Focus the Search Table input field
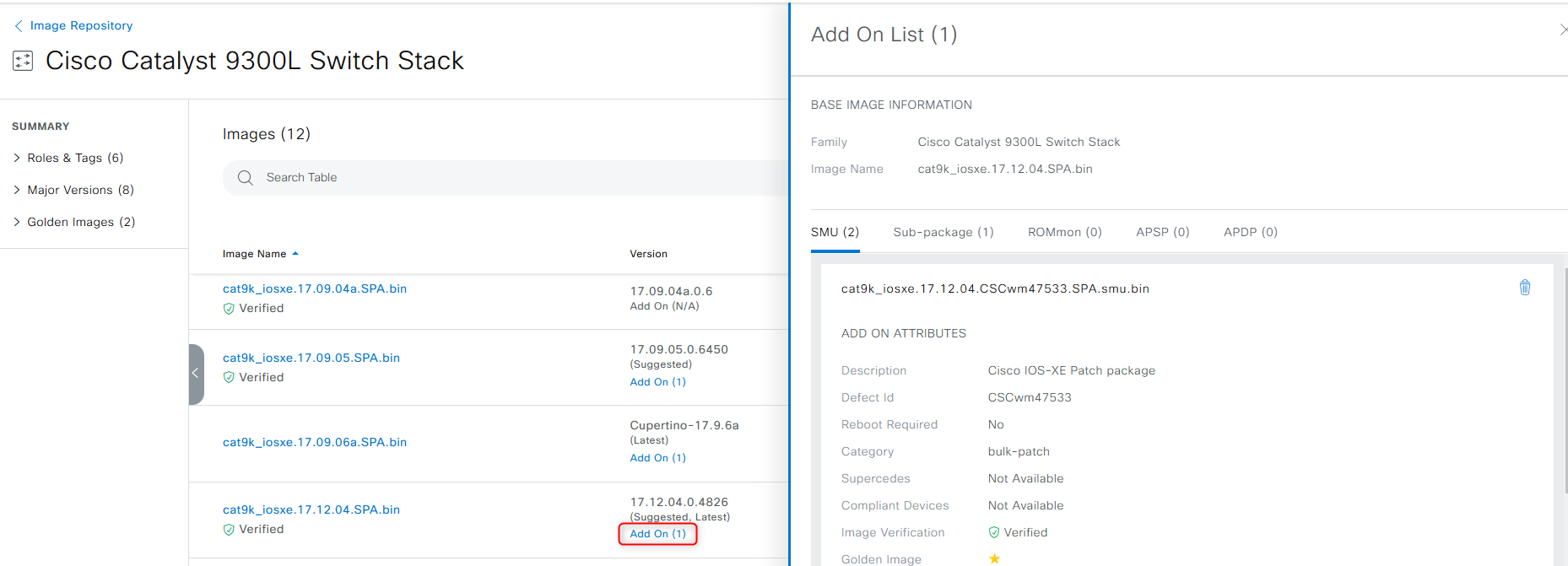Image resolution: width=1568 pixels, height=566 pixels. tap(506, 178)
